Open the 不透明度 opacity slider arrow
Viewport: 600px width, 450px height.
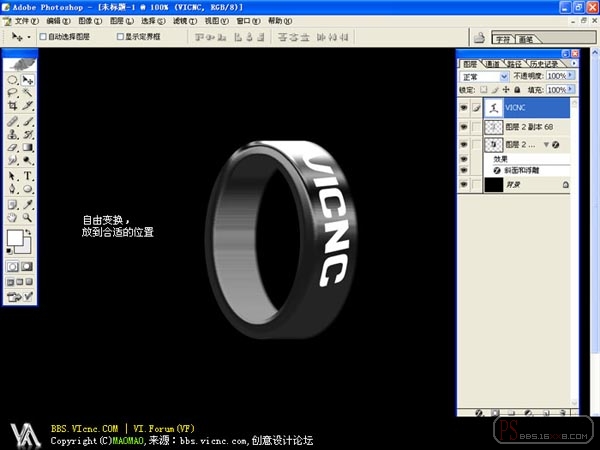(x=571, y=76)
